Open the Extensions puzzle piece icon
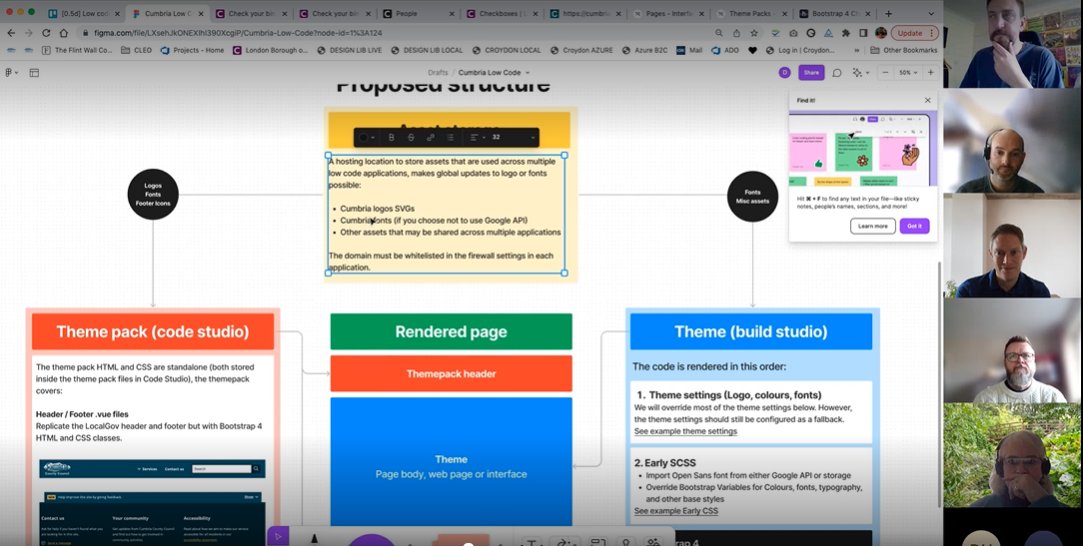Screen dimensions: 1083x547 pyautogui.click(x=846, y=32)
